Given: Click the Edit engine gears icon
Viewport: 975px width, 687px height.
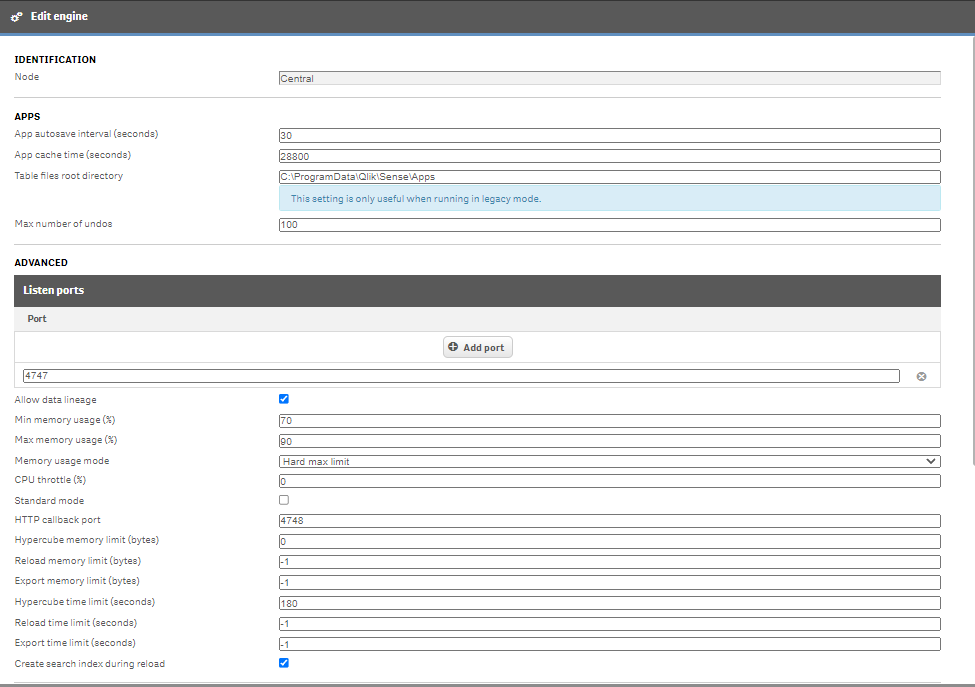Looking at the screenshot, I should click(x=17, y=17).
